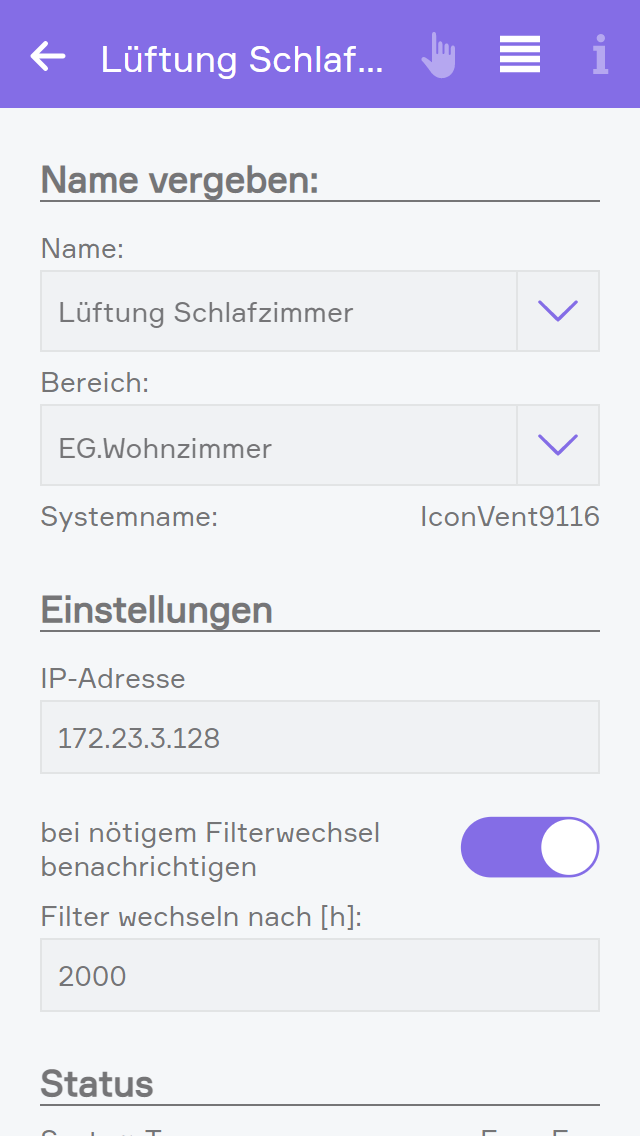Select the EG.Wohnzimmer area field

coord(278,446)
